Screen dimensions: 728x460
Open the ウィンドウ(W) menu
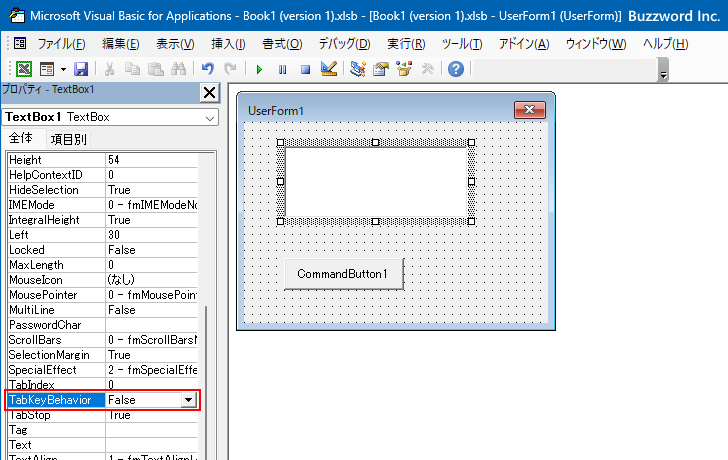(596, 44)
